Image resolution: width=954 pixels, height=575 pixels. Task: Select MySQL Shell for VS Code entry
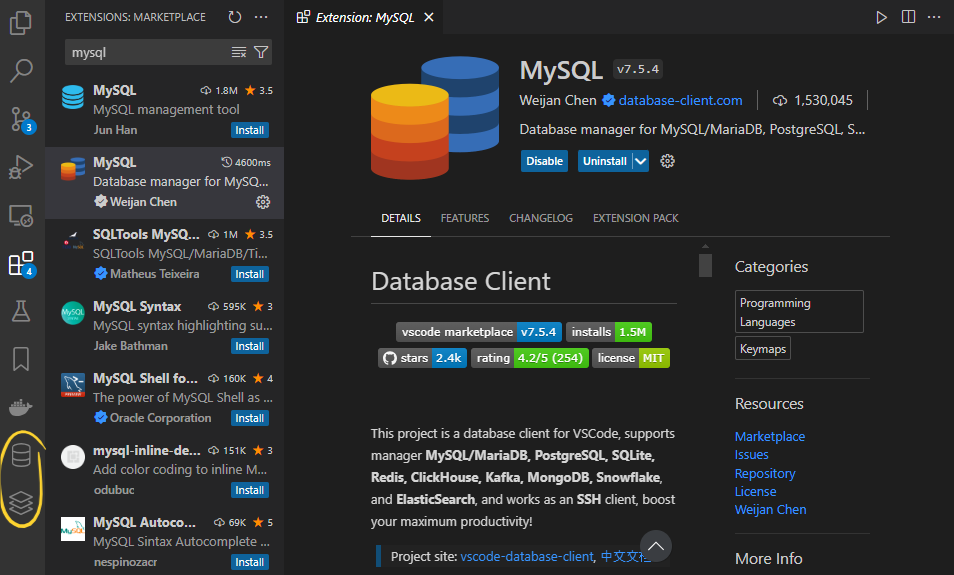[164, 399]
